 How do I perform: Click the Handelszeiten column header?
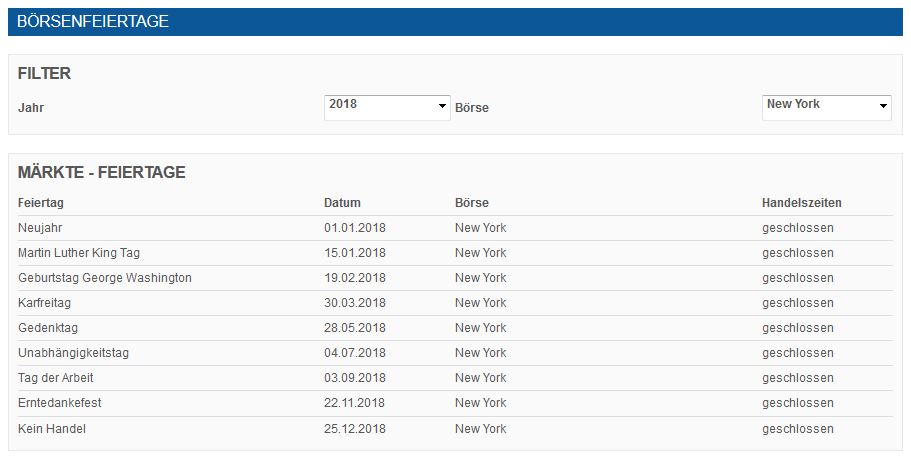801,203
